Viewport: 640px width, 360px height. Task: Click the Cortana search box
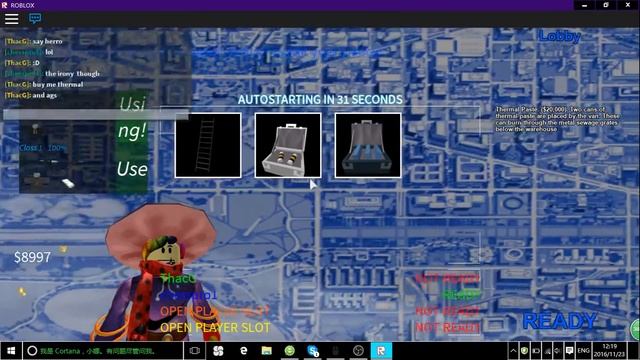102,351
